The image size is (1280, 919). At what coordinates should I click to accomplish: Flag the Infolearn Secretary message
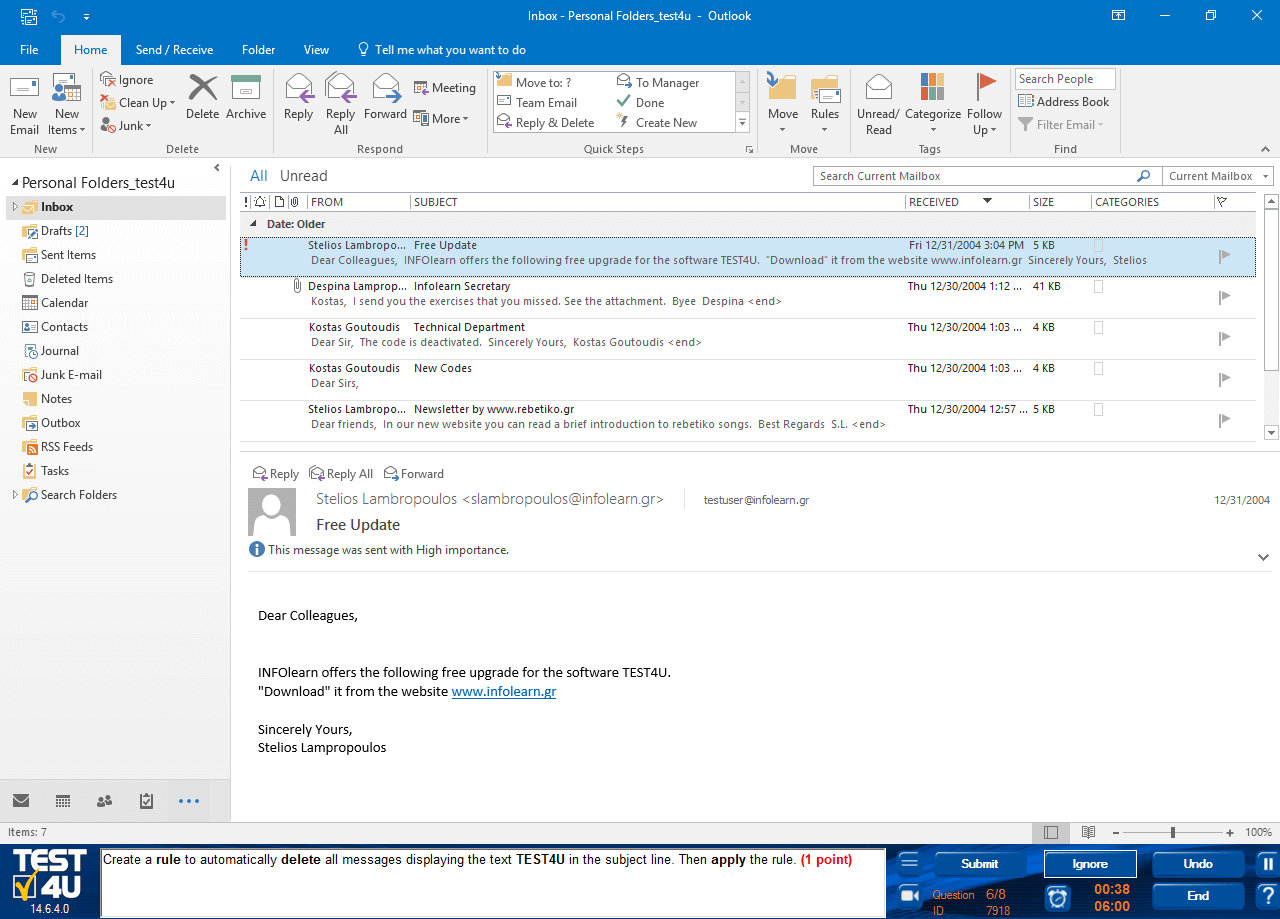[x=1224, y=297]
